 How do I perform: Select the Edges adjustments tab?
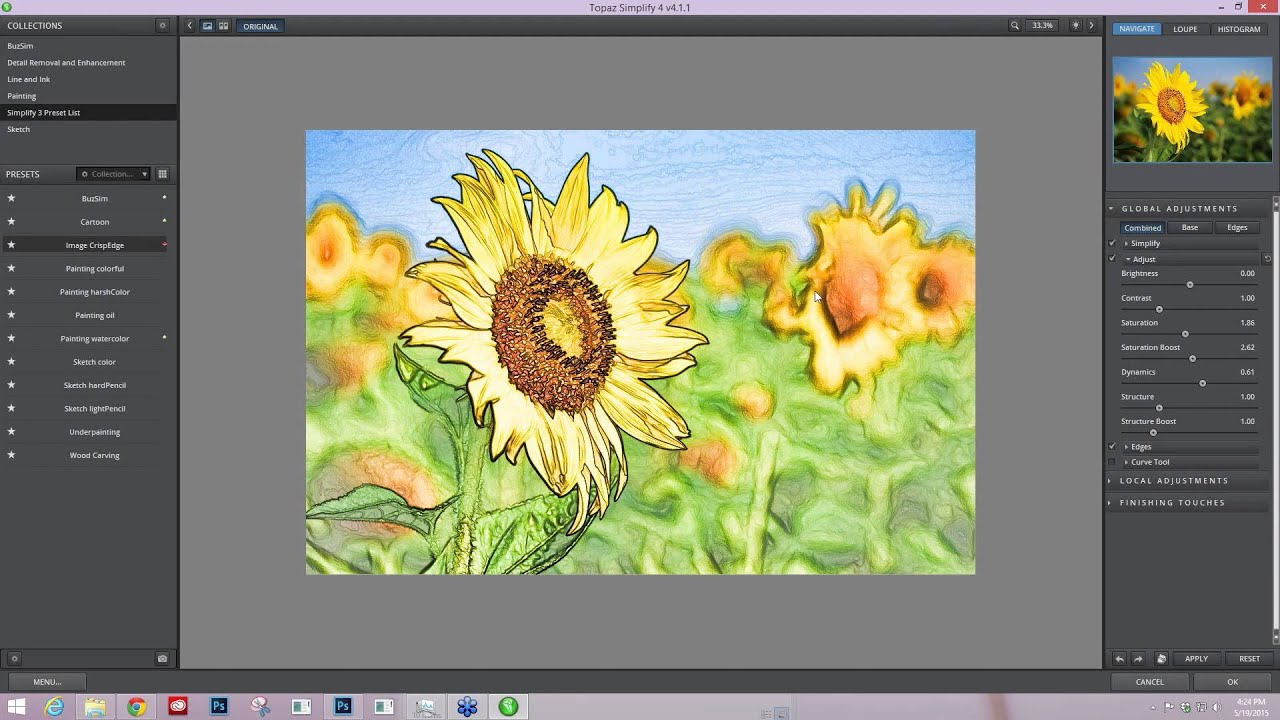(1237, 228)
